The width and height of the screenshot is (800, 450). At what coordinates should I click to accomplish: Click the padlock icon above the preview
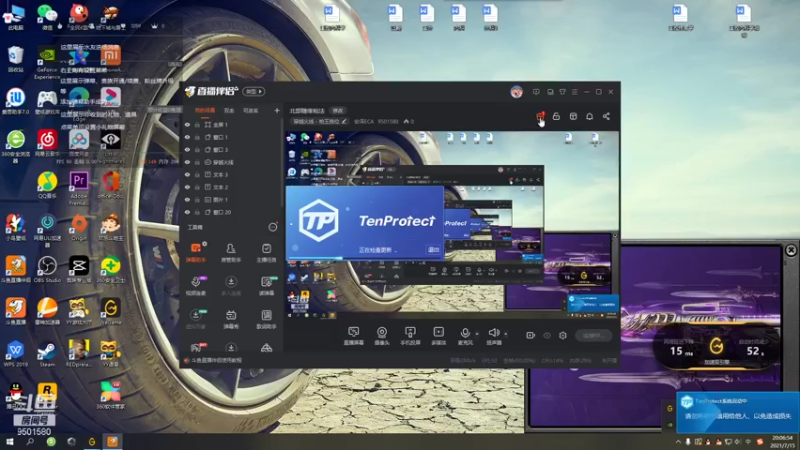click(x=556, y=116)
